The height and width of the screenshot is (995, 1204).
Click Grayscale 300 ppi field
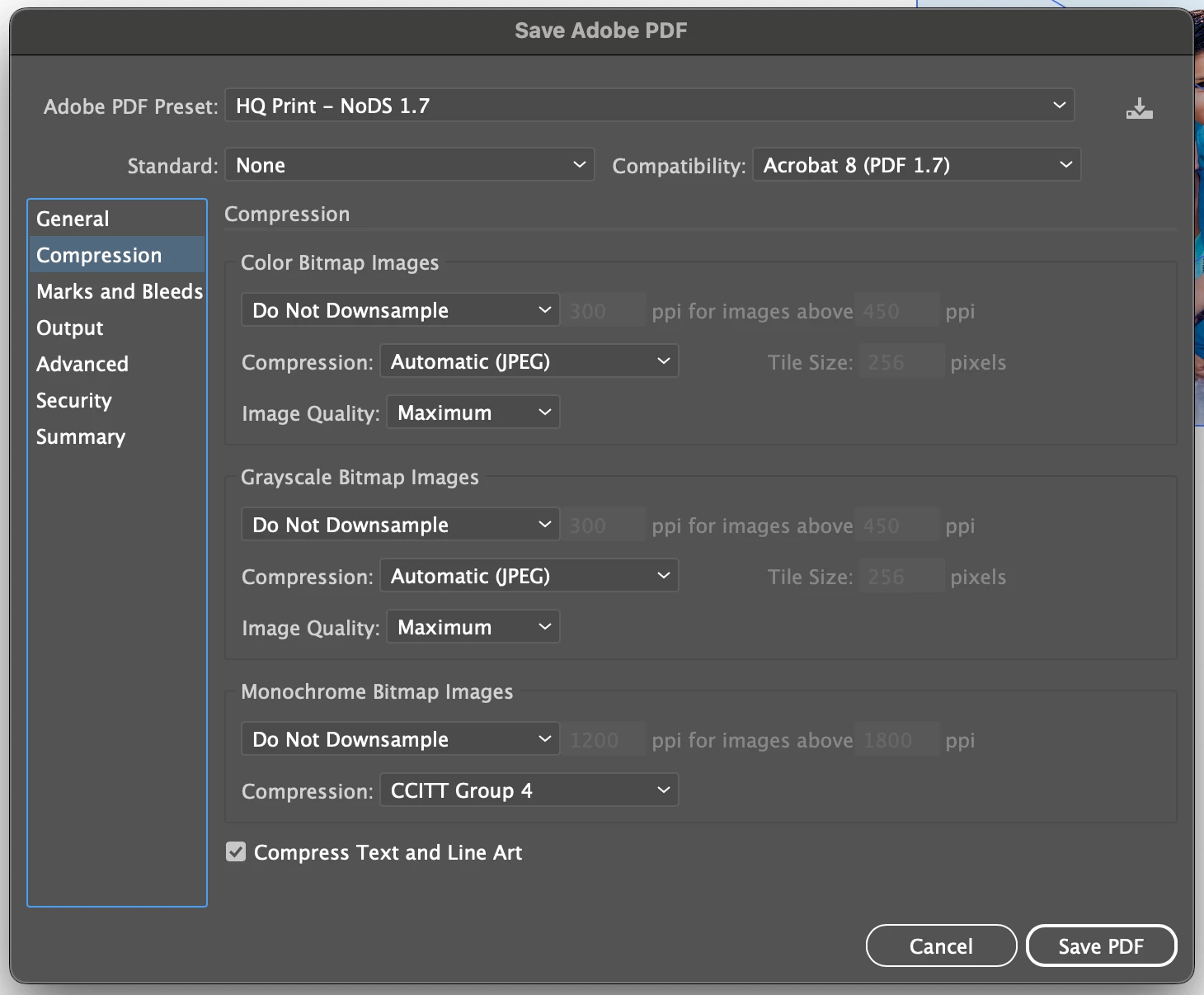point(604,526)
